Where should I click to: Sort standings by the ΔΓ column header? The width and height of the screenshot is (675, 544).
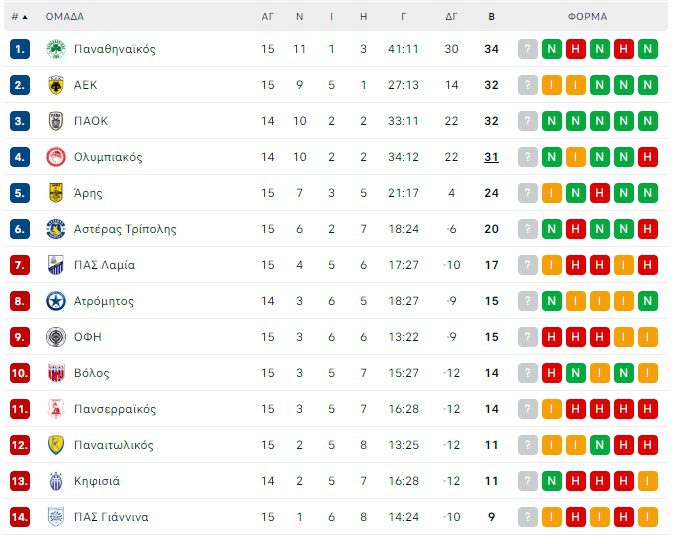click(452, 17)
